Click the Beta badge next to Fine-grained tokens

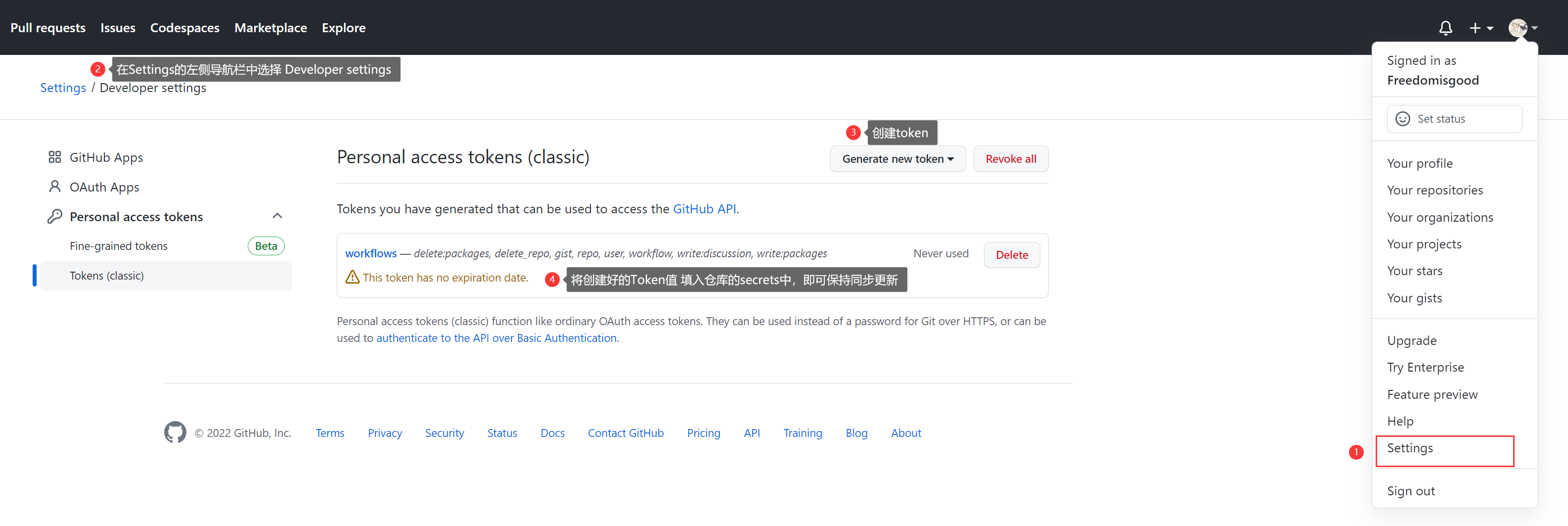(x=266, y=246)
